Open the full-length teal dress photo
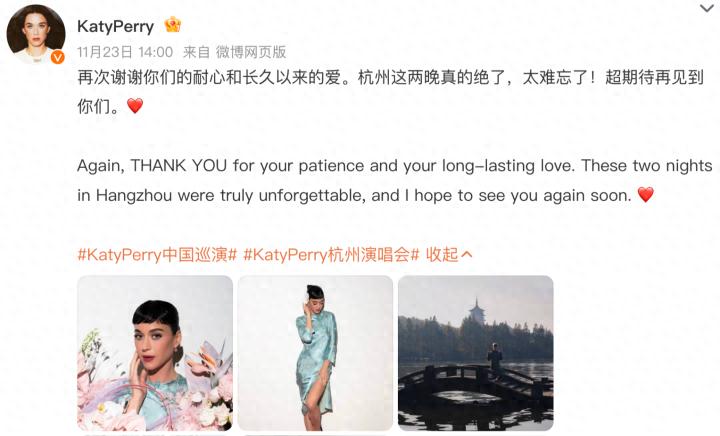The width and height of the screenshot is (720, 436). pos(315,353)
